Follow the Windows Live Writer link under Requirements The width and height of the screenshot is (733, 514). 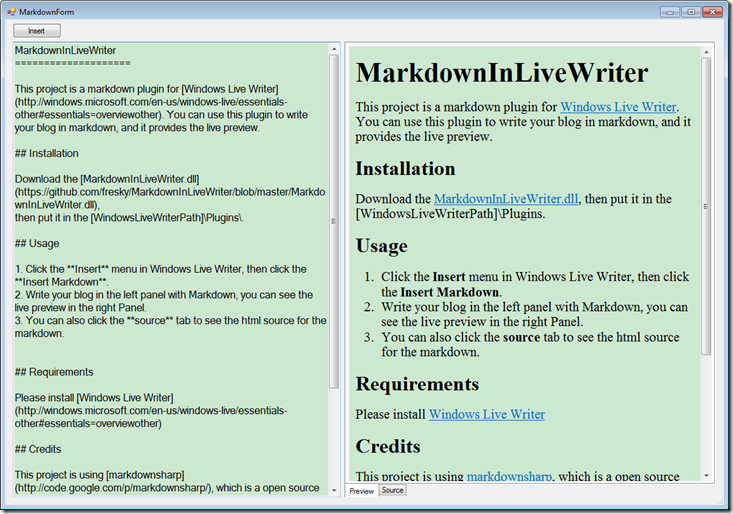pos(487,414)
